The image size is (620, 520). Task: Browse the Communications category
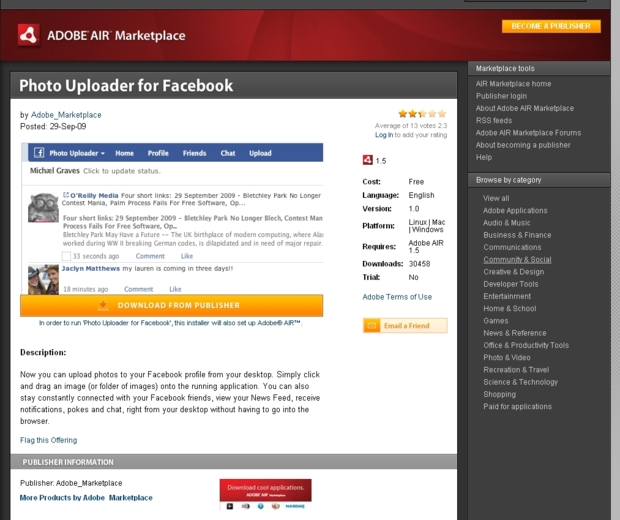pos(512,247)
